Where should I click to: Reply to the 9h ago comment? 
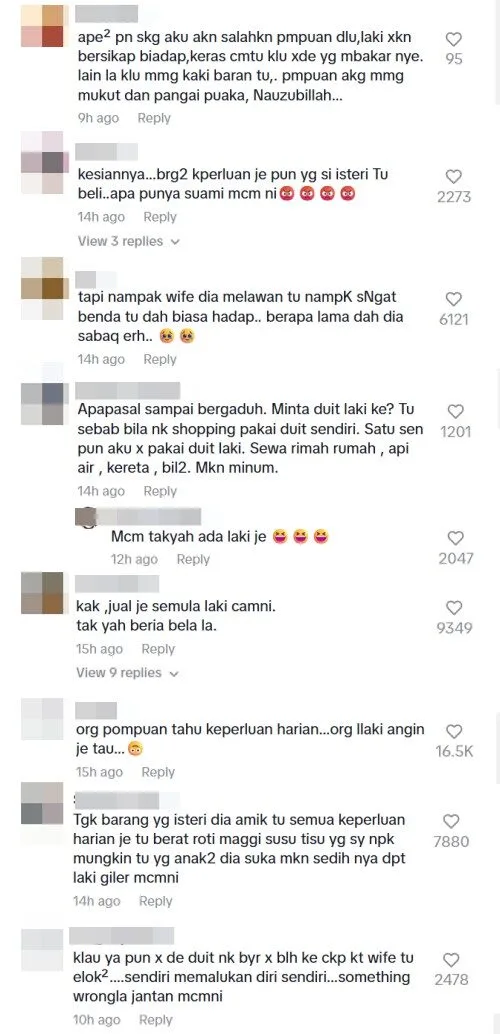[x=154, y=118]
